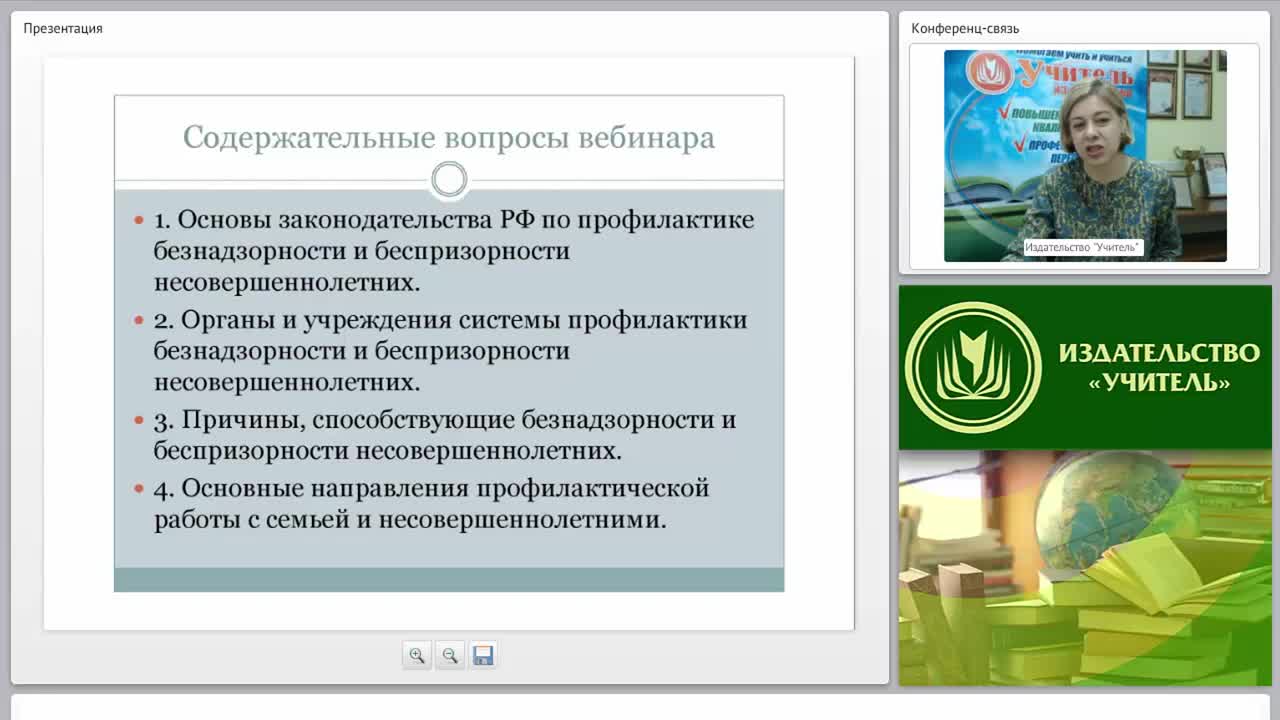The width and height of the screenshot is (1280, 720).
Task: Save the presentation with floppy disk icon
Action: click(483, 655)
